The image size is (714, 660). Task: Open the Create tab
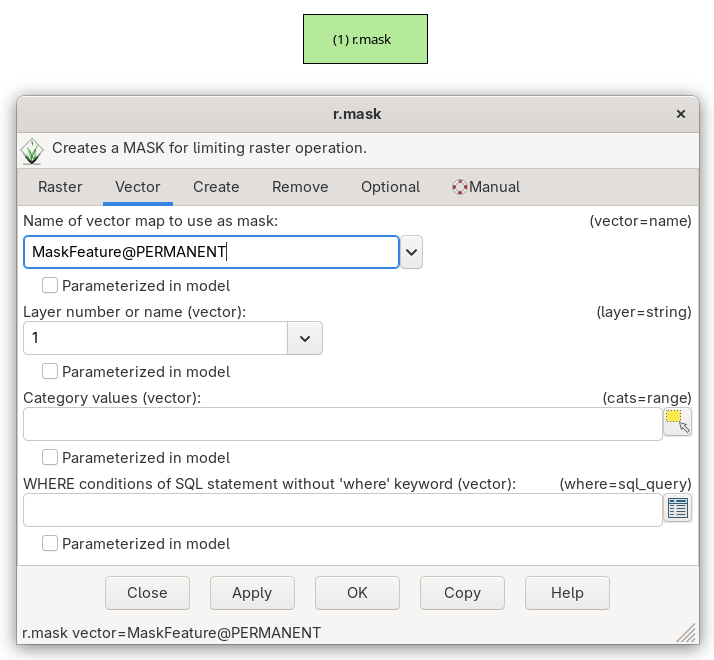pyautogui.click(x=216, y=187)
